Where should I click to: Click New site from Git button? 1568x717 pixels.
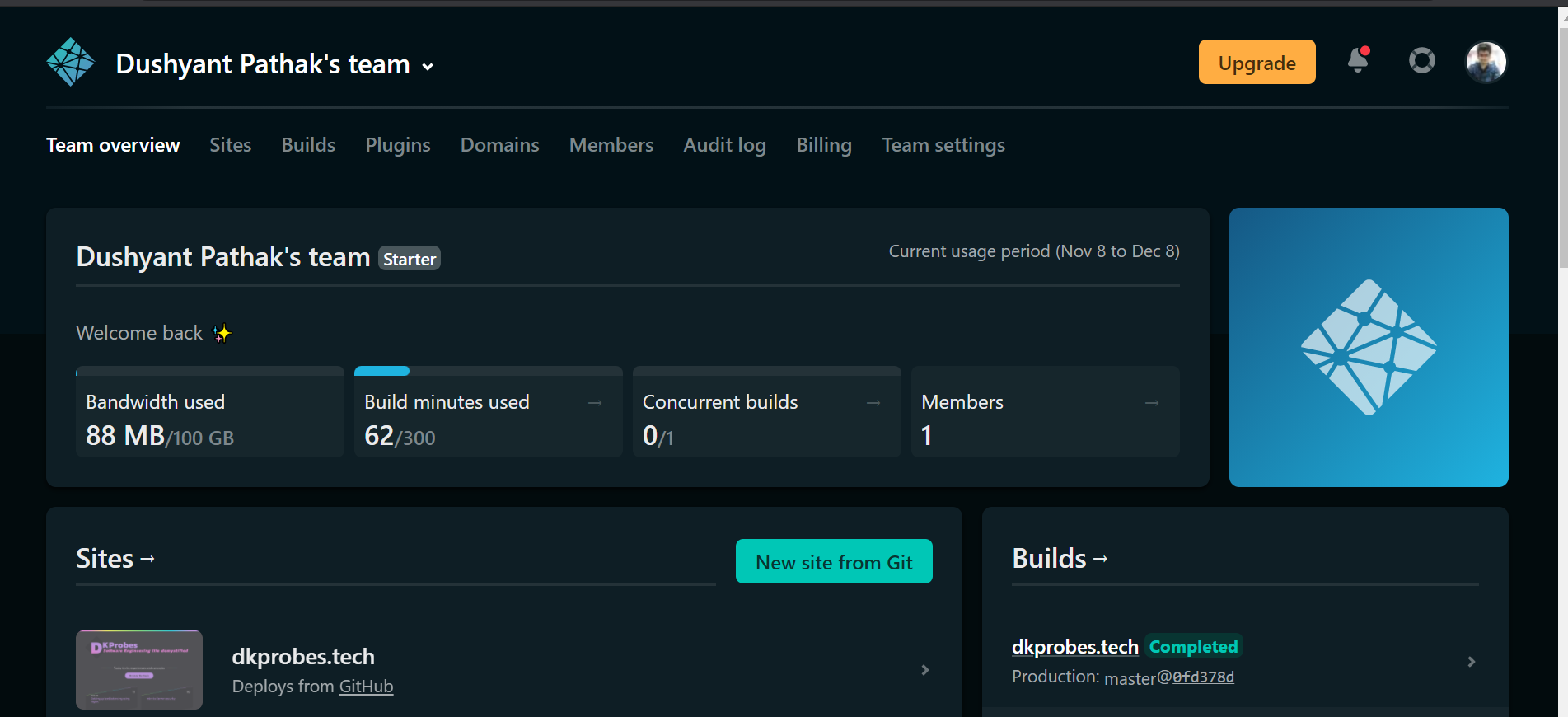pyautogui.click(x=834, y=561)
